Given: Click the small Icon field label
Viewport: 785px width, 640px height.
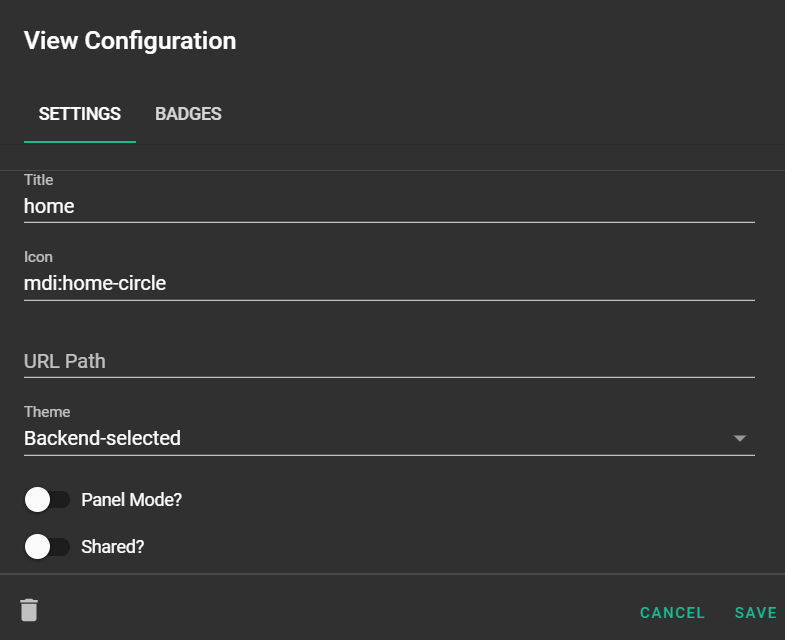Looking at the screenshot, I should coord(38,257).
